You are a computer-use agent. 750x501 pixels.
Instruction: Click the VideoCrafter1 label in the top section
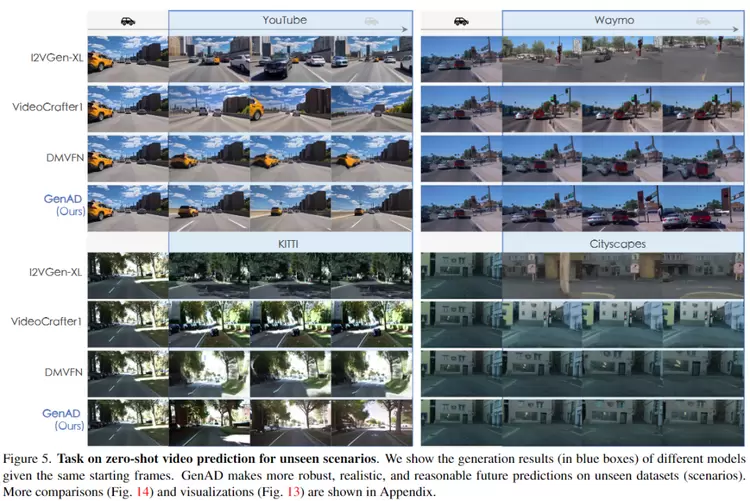click(46, 107)
